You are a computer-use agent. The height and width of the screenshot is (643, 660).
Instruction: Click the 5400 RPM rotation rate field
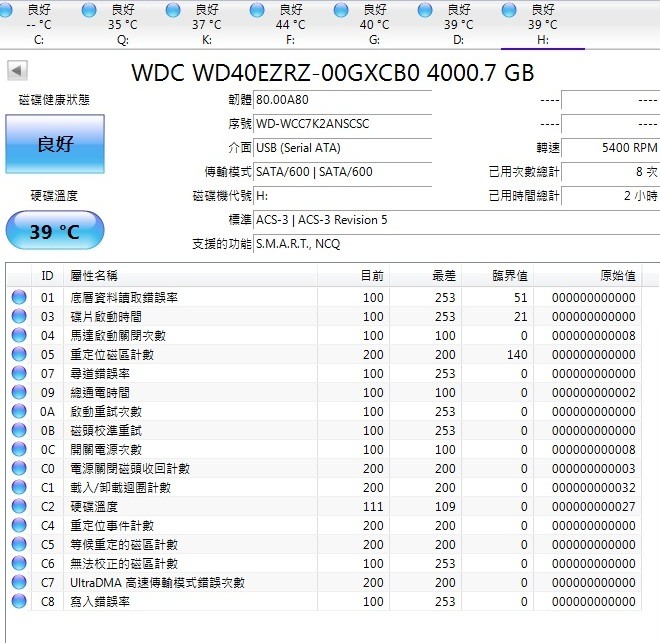pos(610,148)
